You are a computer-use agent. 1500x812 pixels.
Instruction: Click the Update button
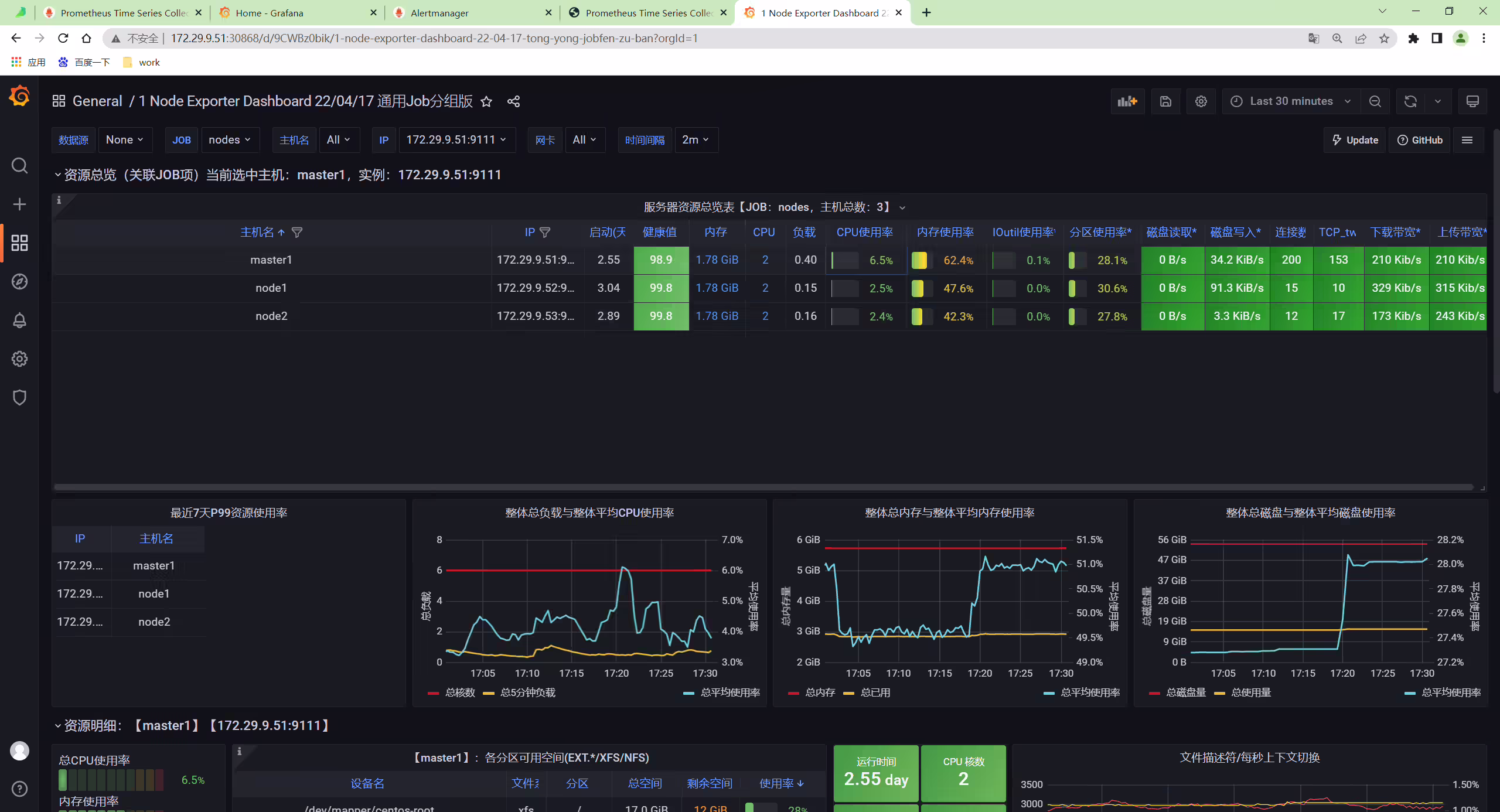tap(1355, 140)
